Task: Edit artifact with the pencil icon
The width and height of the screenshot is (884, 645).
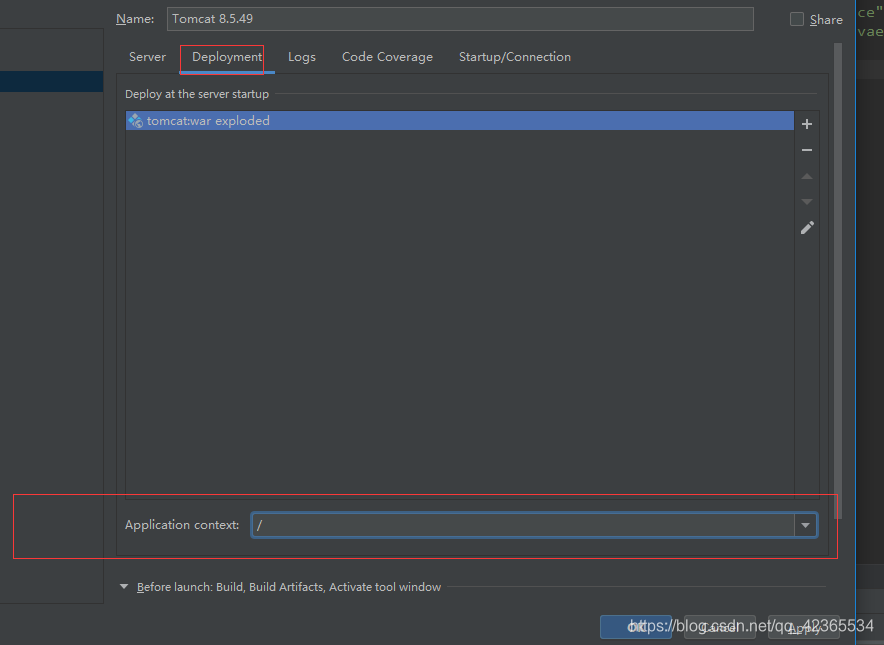Action: (x=807, y=228)
